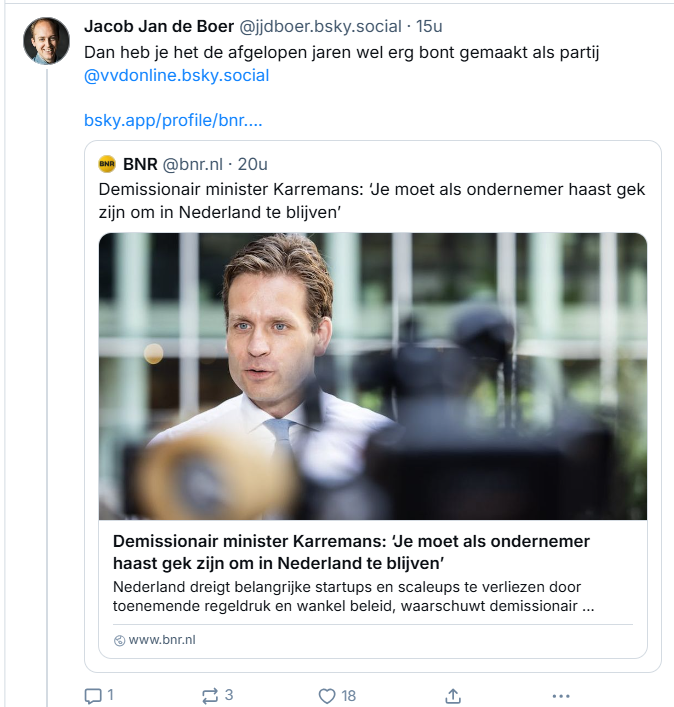Visit the @vvdonline.bsky.social mention
The image size is (674, 707).
click(x=176, y=75)
